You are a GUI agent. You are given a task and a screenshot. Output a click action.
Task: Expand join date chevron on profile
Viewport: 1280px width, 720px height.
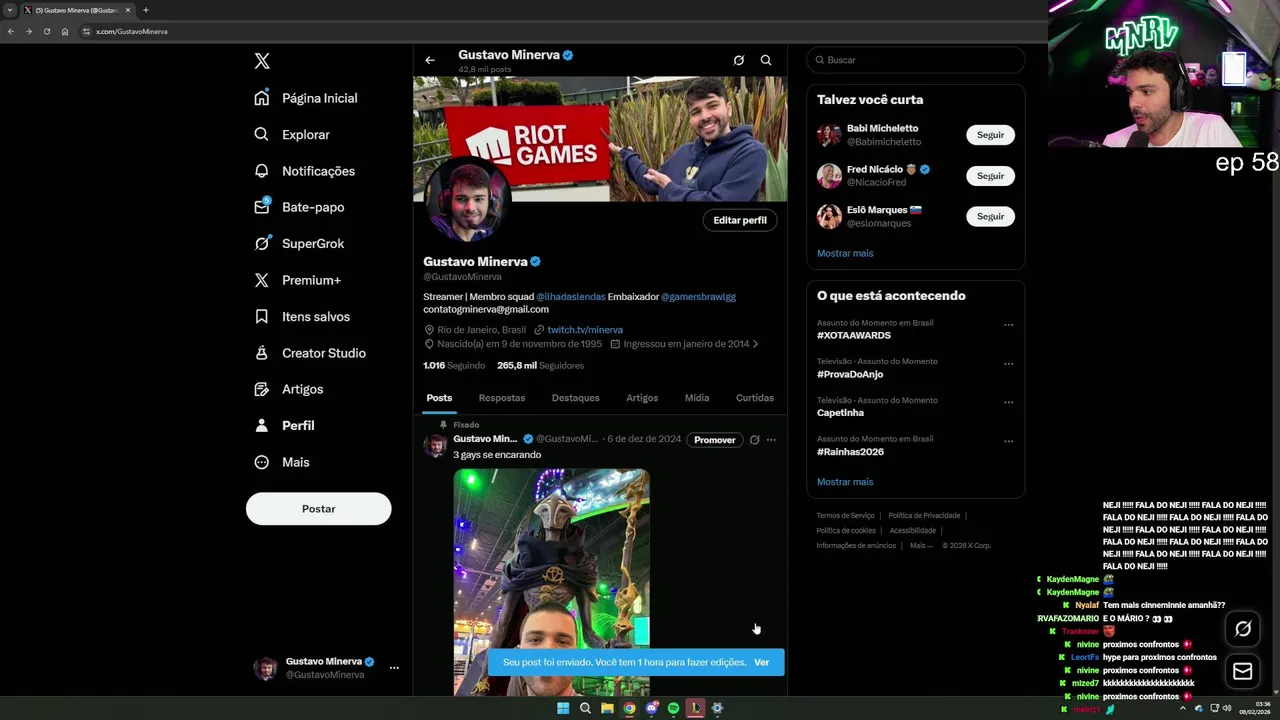pos(755,344)
